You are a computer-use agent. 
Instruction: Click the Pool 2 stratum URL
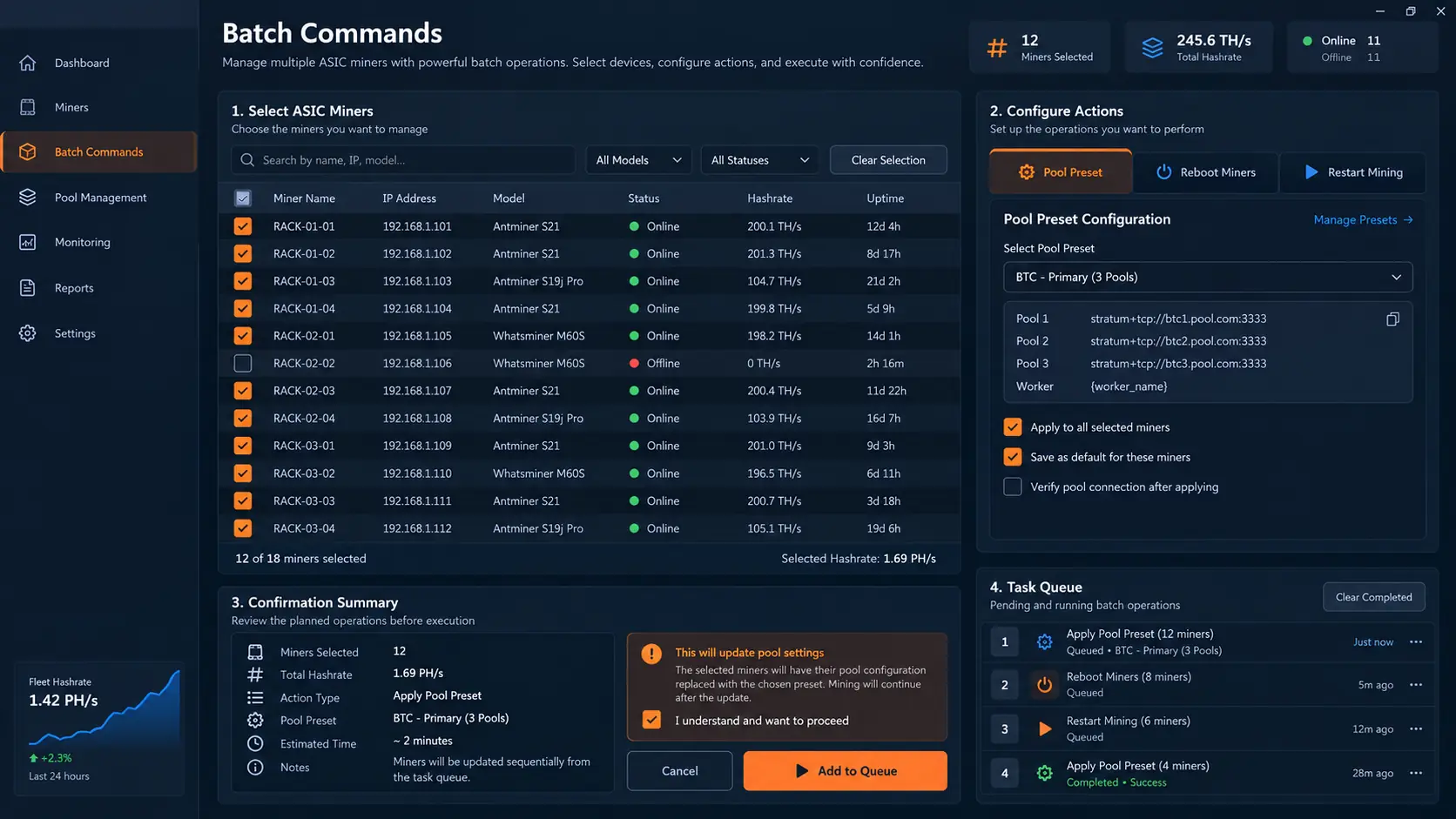1178,341
